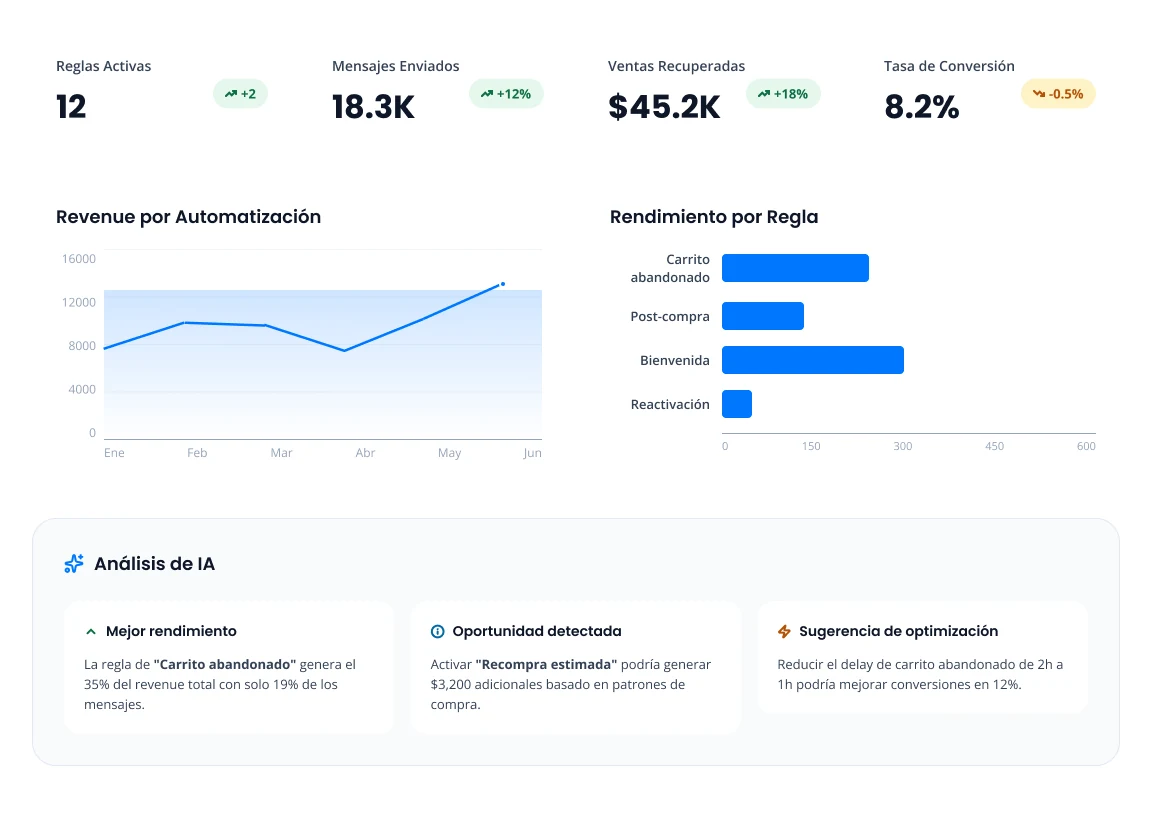Click the sparkle icon beside Análisis de IA
This screenshot has width=1152, height=813.
(x=73, y=563)
